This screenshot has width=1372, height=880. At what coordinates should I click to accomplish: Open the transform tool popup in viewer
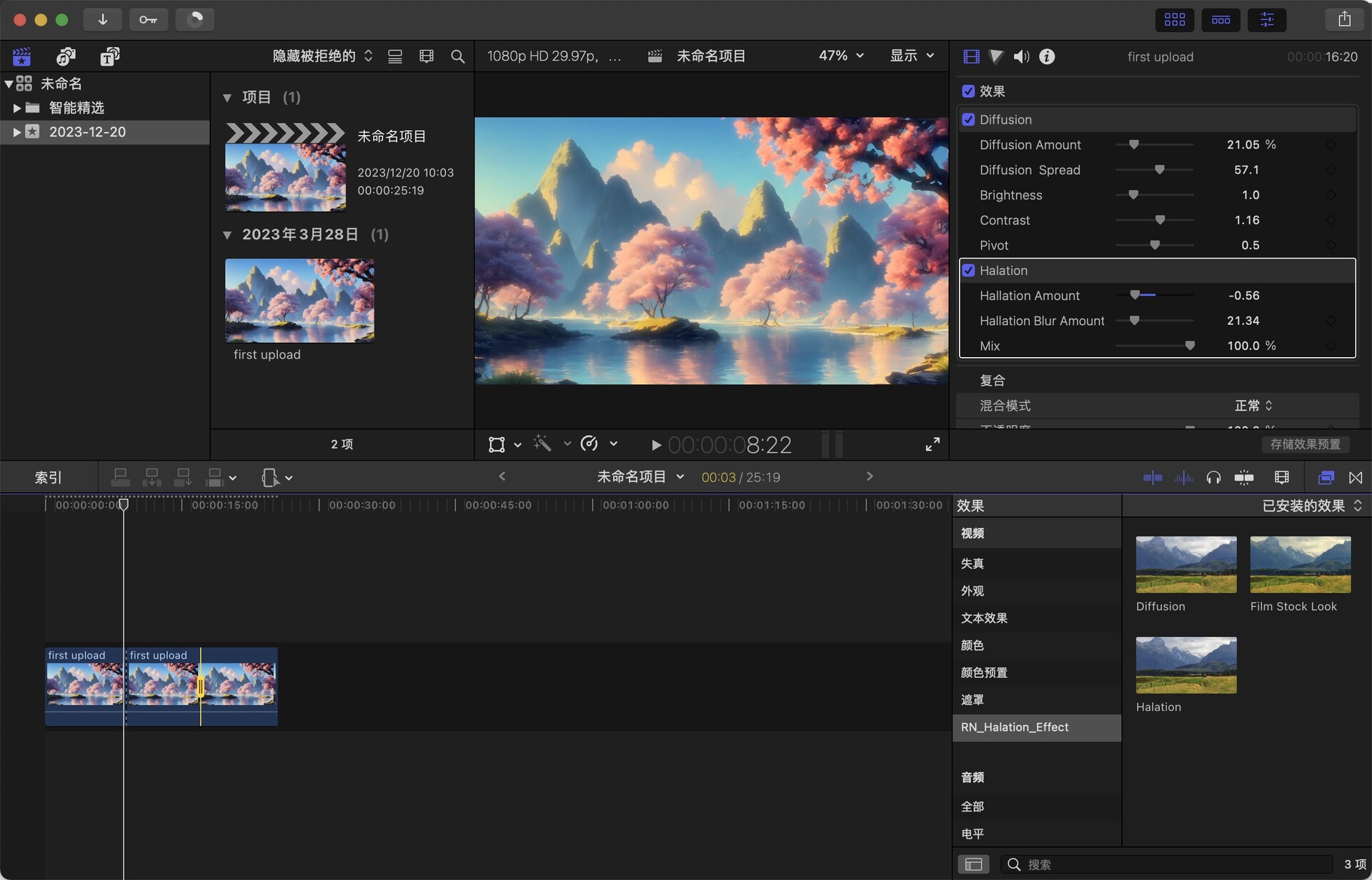pyautogui.click(x=504, y=445)
